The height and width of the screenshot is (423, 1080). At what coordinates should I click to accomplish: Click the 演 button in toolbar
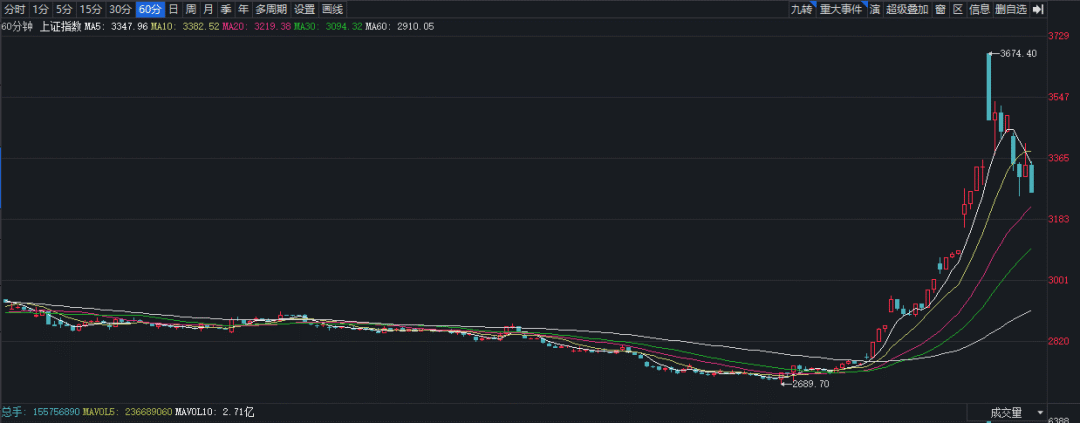pyautogui.click(x=874, y=9)
